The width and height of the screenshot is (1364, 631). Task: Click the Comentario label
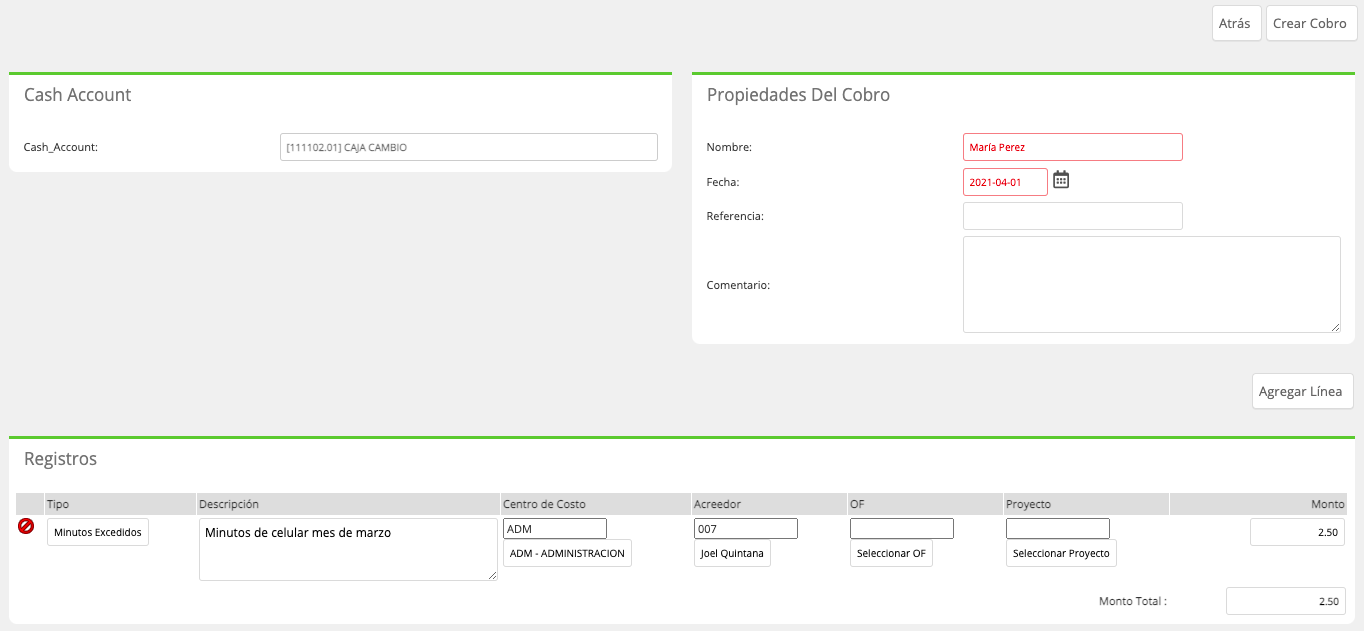coord(738,285)
